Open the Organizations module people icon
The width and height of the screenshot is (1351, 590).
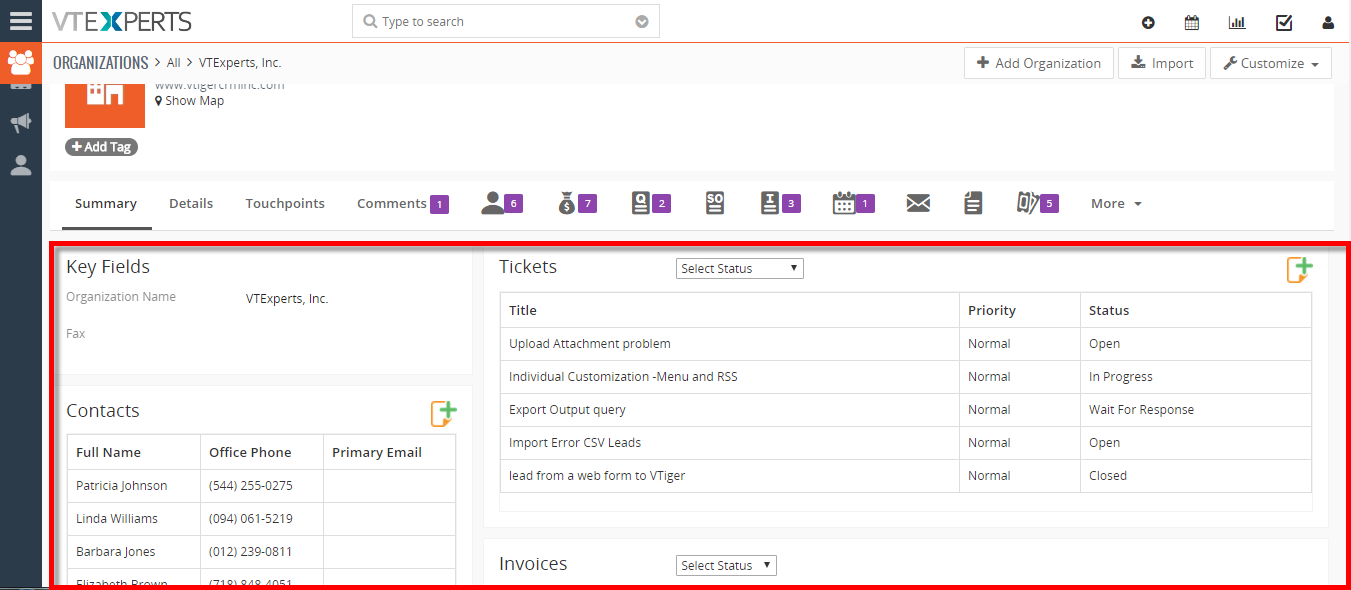point(20,62)
